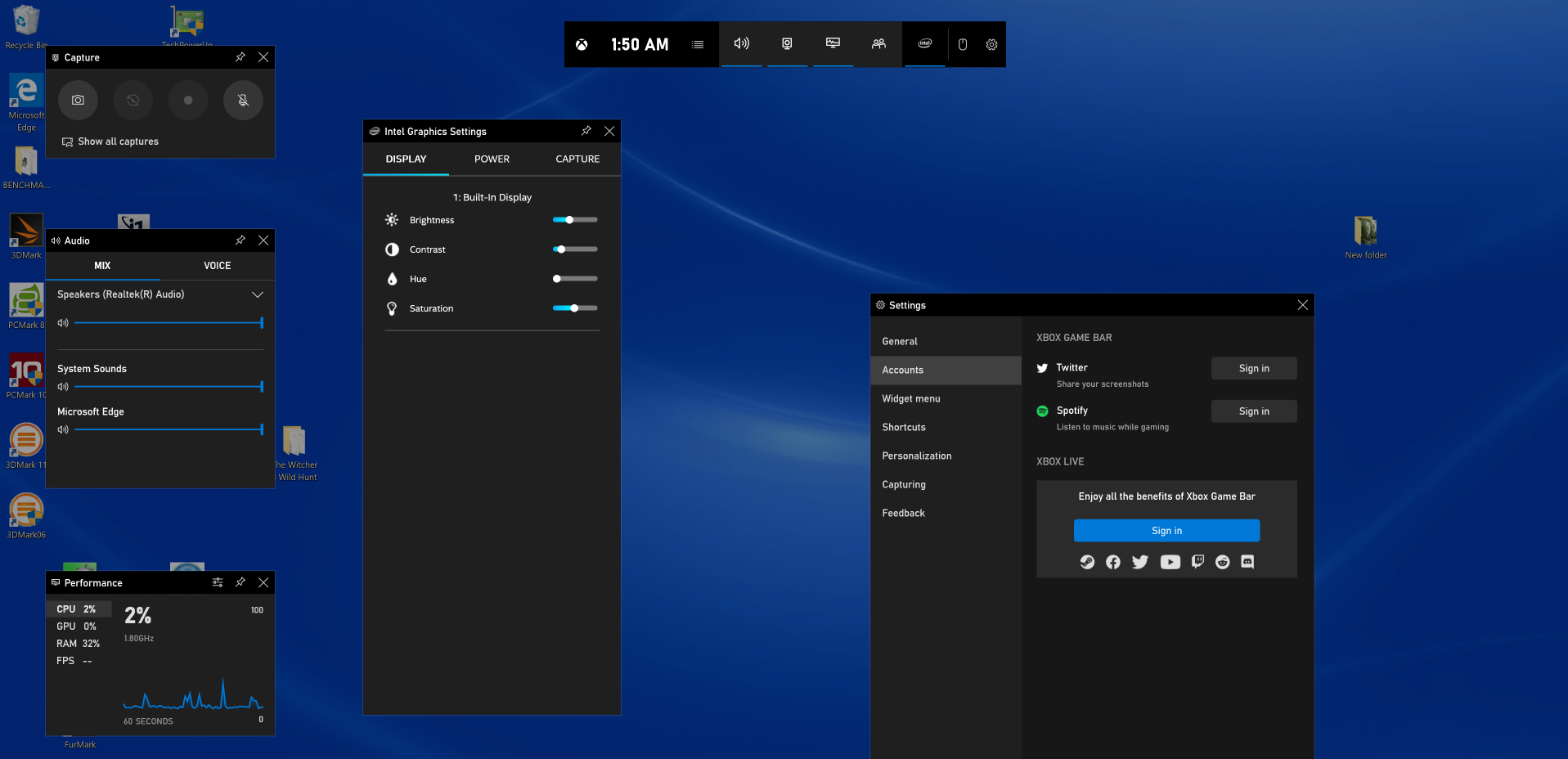This screenshot has width=1568, height=759.
Task: Pin the Intel Graphics Settings widget
Action: point(586,131)
